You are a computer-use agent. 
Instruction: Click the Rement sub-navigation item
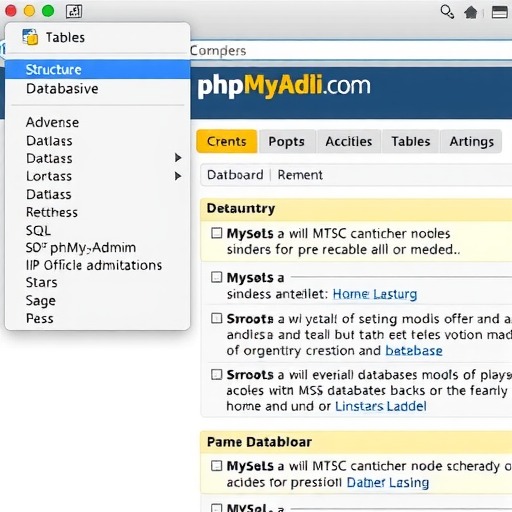pos(300,175)
